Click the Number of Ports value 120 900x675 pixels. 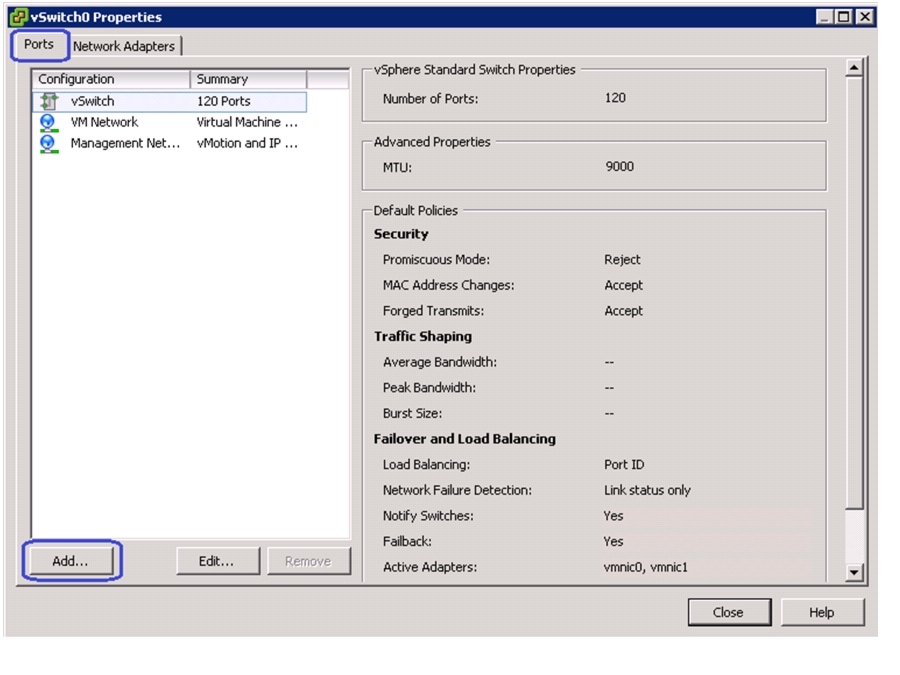click(x=615, y=98)
